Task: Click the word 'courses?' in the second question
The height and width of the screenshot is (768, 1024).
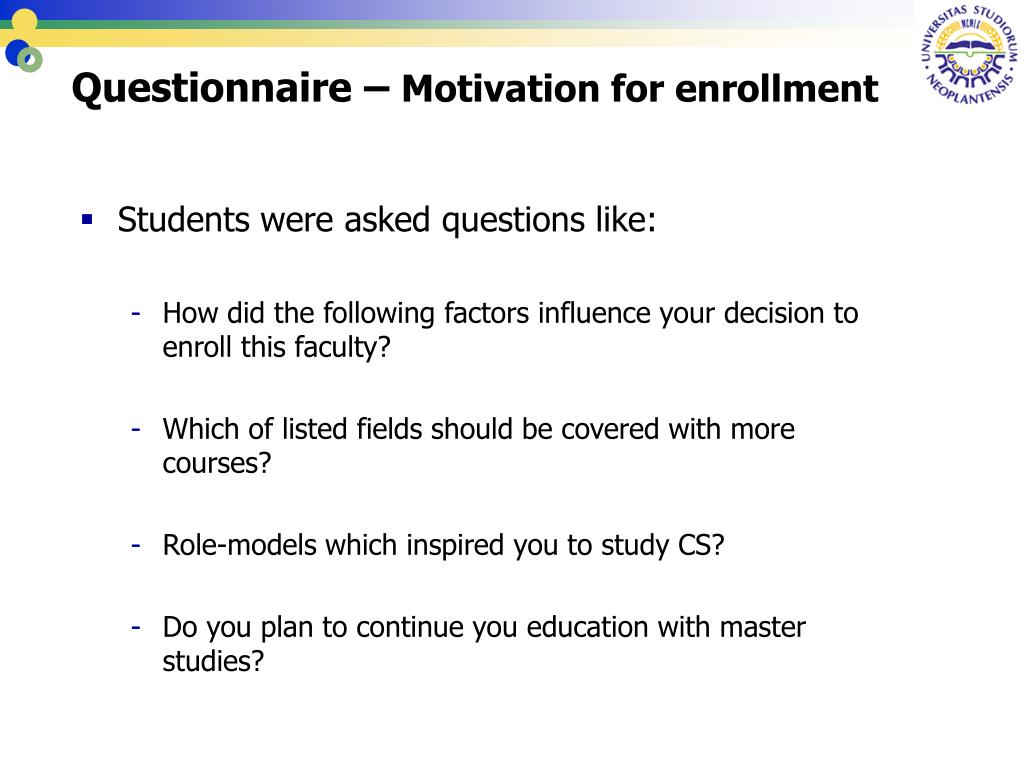Action: click(217, 464)
